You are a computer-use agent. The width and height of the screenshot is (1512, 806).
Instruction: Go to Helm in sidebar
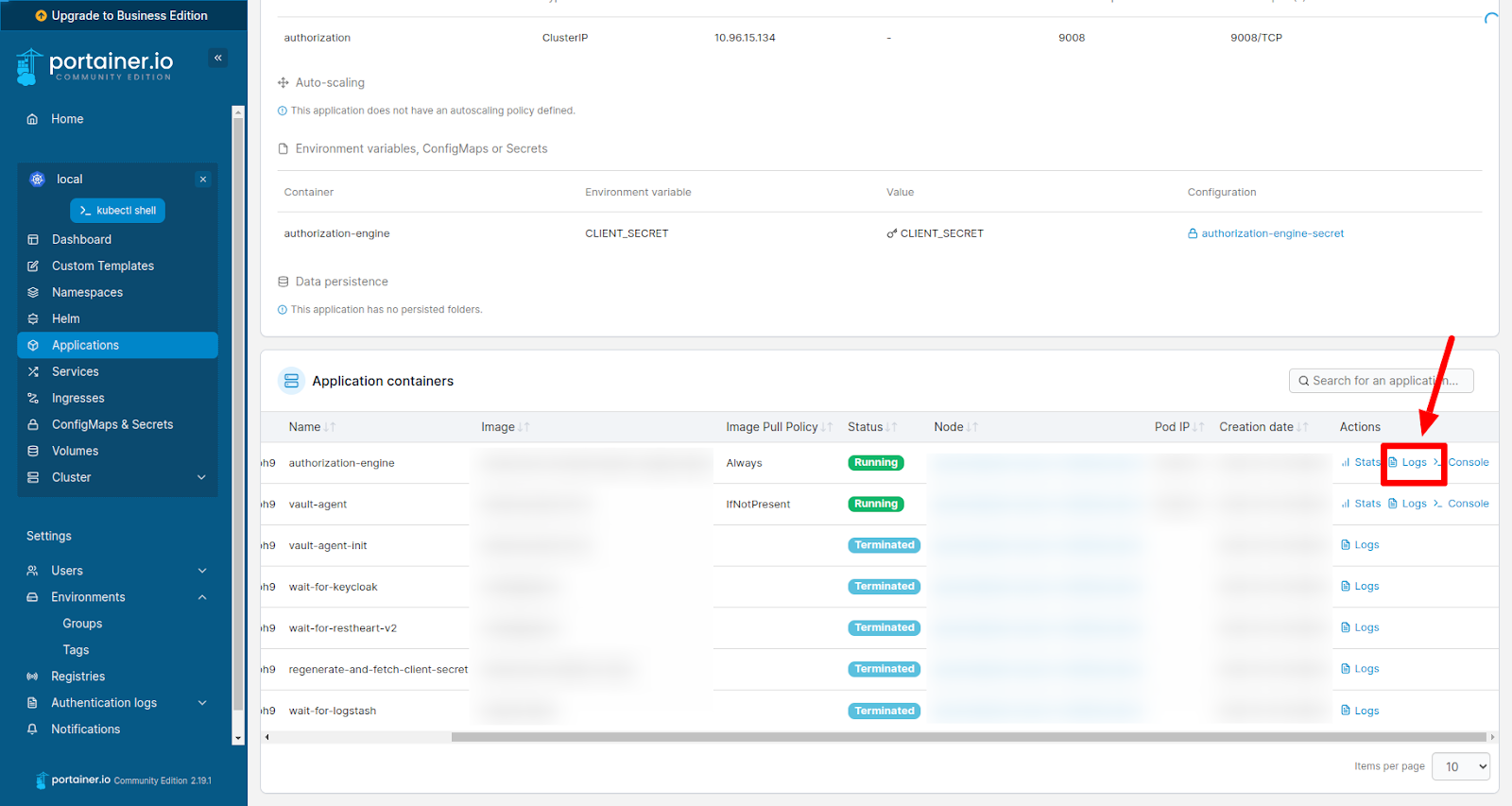point(65,319)
